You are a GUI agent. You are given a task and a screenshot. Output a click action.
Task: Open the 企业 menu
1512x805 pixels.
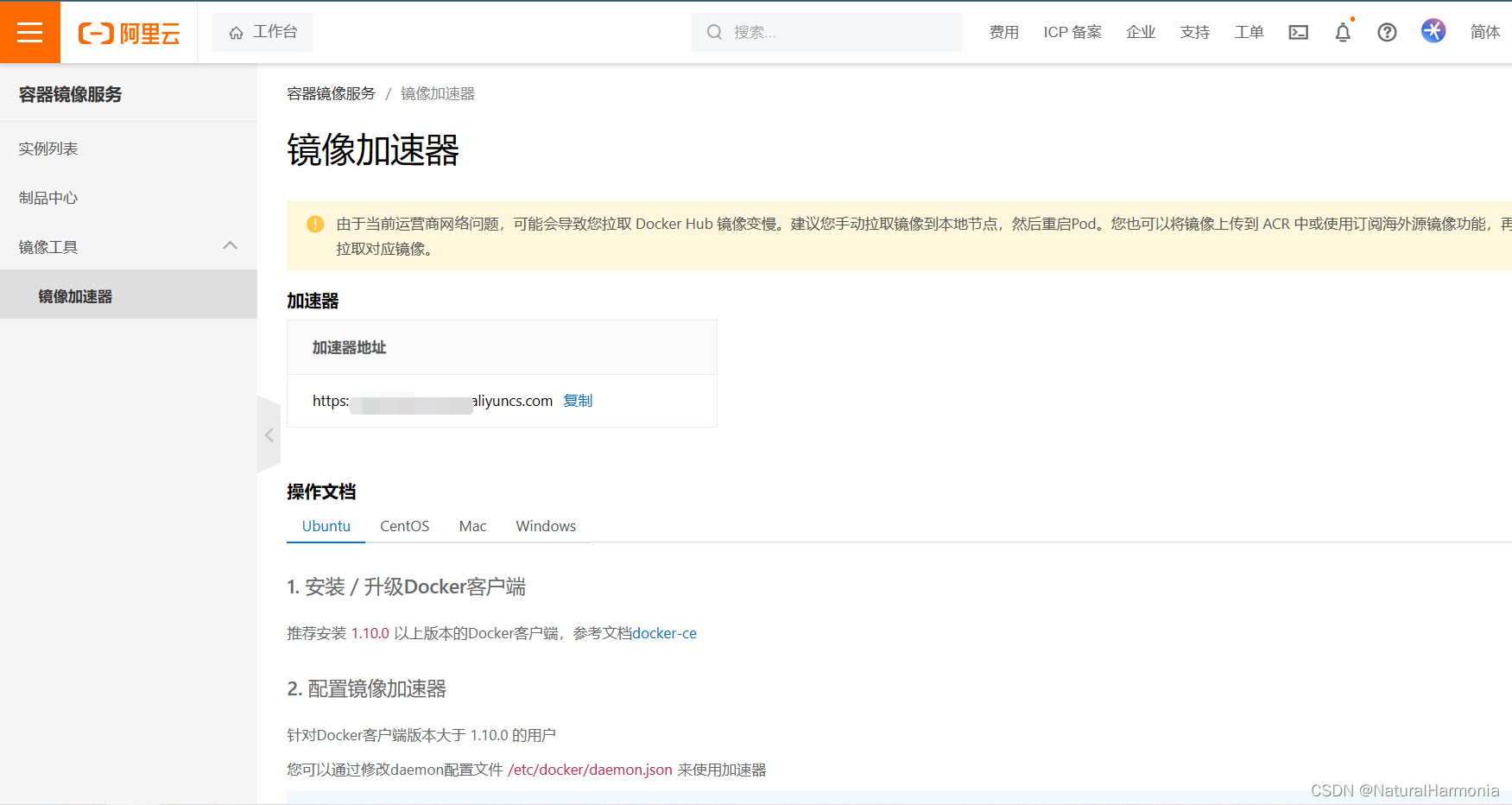coord(1141,32)
